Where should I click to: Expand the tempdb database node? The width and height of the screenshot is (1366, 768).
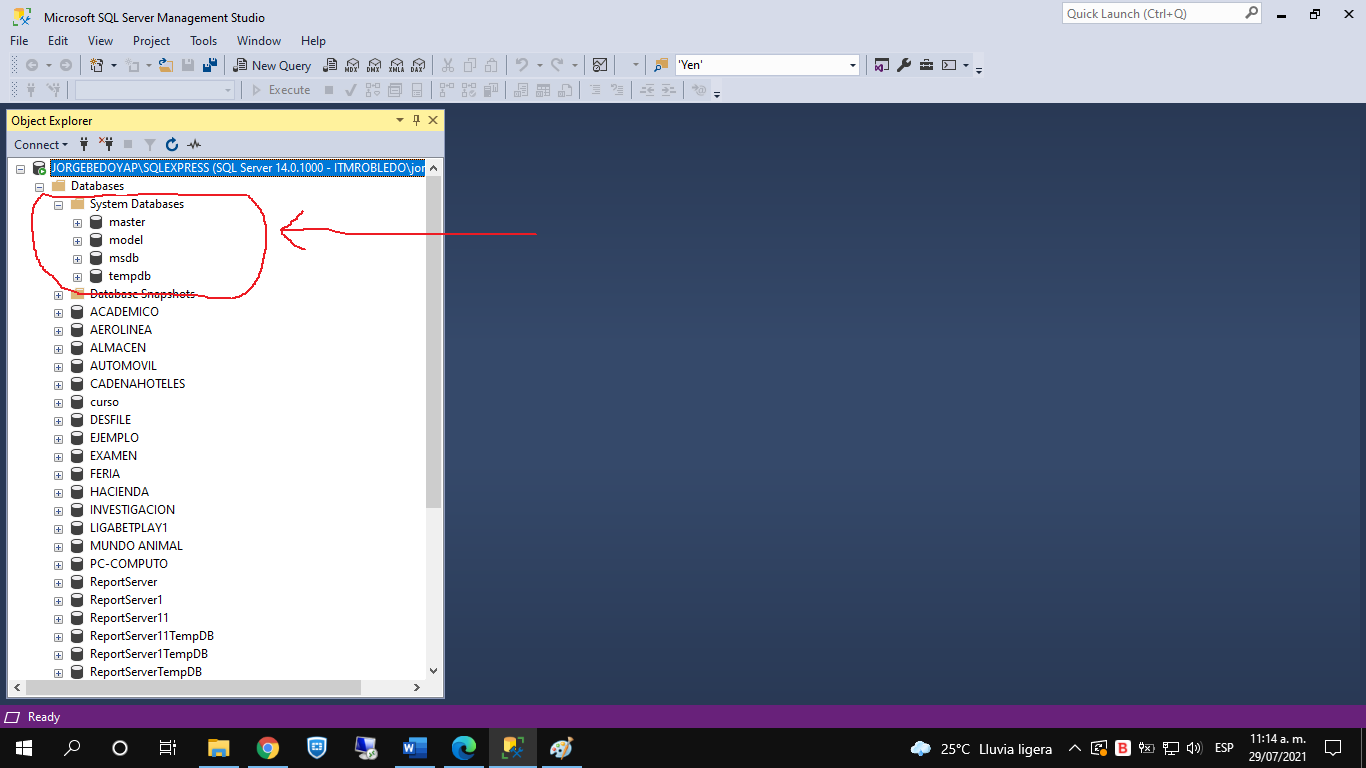tap(77, 277)
